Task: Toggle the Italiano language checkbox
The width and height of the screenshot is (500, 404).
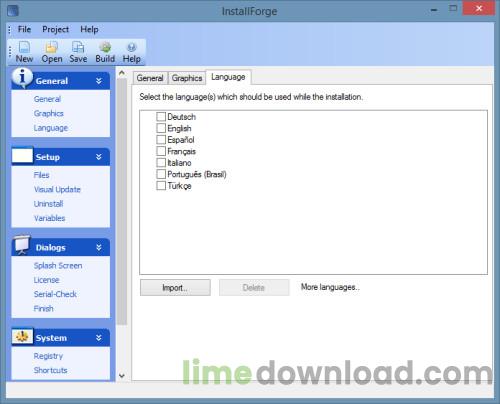Action: click(x=161, y=163)
